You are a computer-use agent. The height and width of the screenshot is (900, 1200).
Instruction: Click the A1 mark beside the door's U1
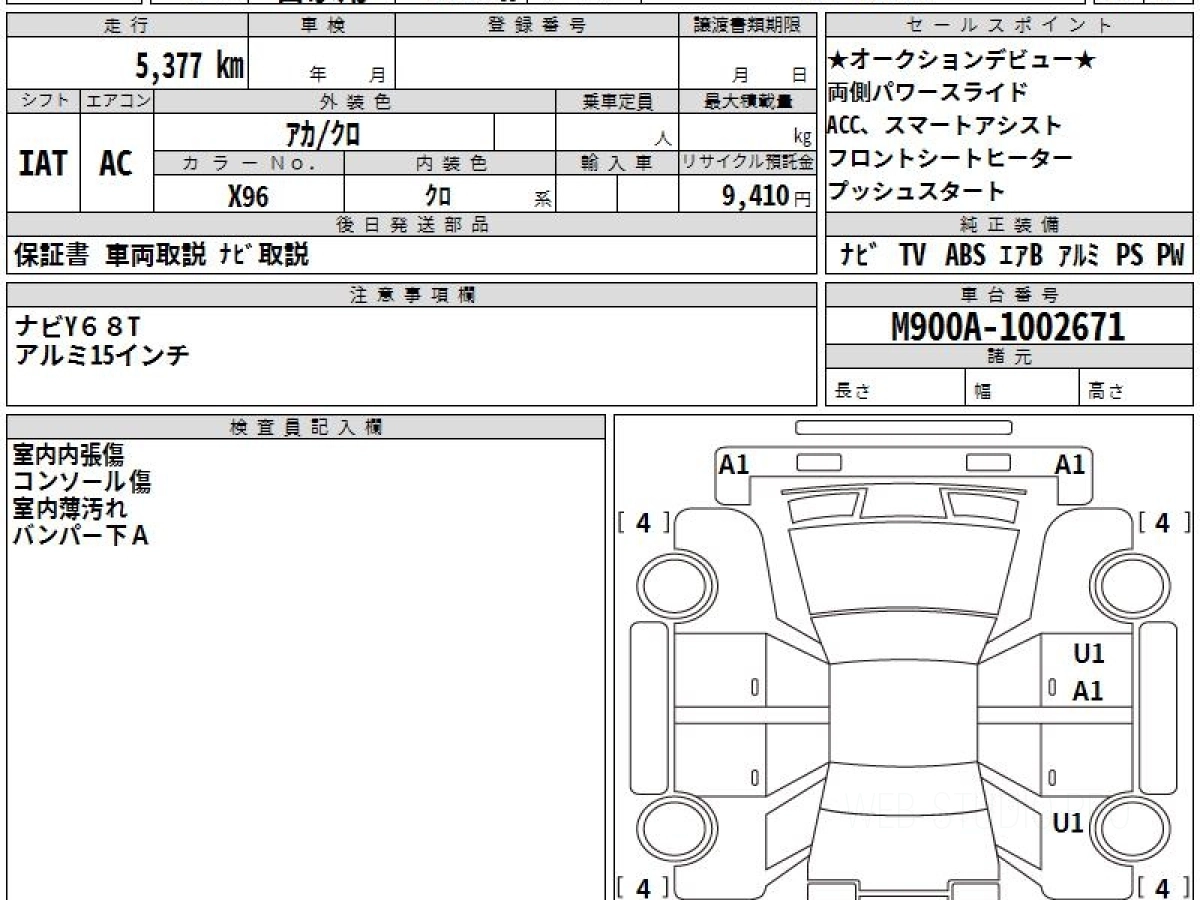(x=1088, y=691)
